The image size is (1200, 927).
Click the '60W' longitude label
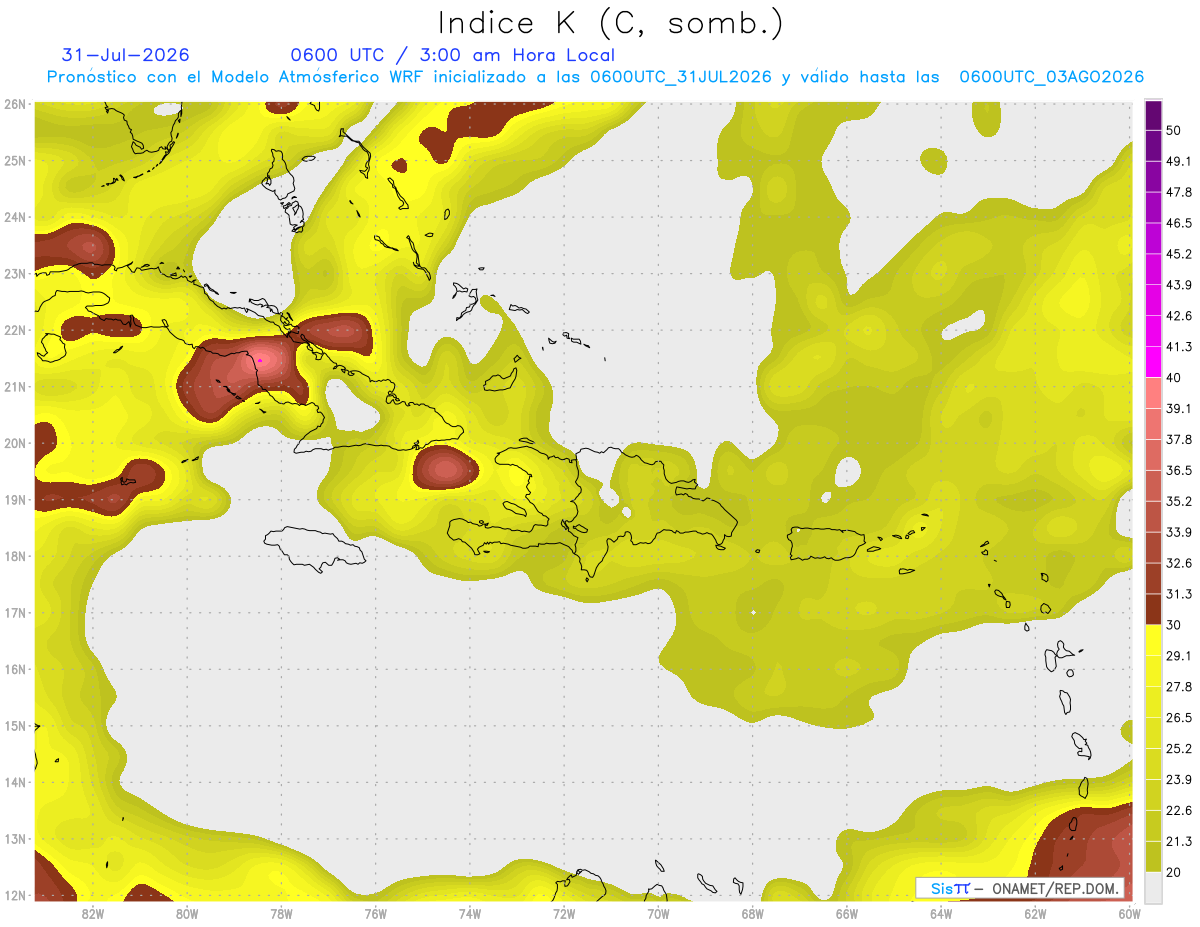pos(1129,913)
